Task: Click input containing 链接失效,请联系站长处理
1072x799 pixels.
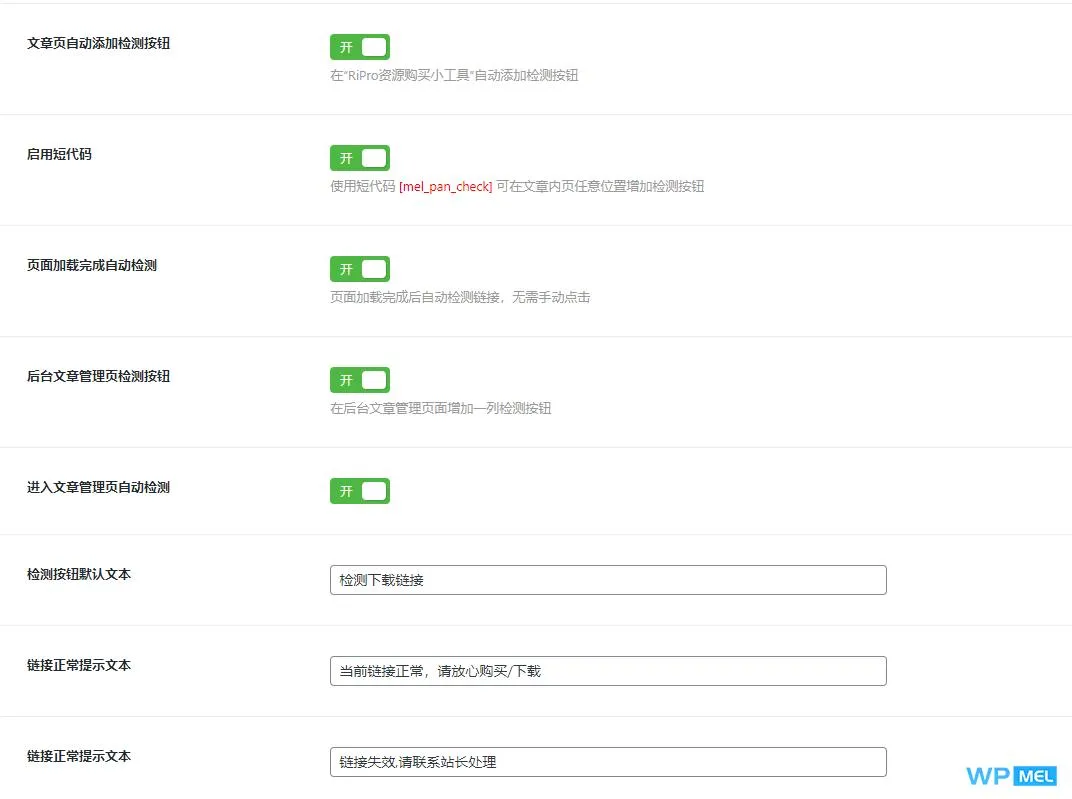Action: pyautogui.click(x=608, y=762)
